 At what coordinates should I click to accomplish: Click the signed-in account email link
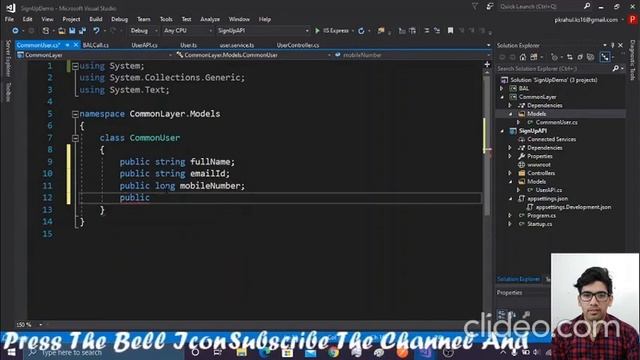point(586,20)
